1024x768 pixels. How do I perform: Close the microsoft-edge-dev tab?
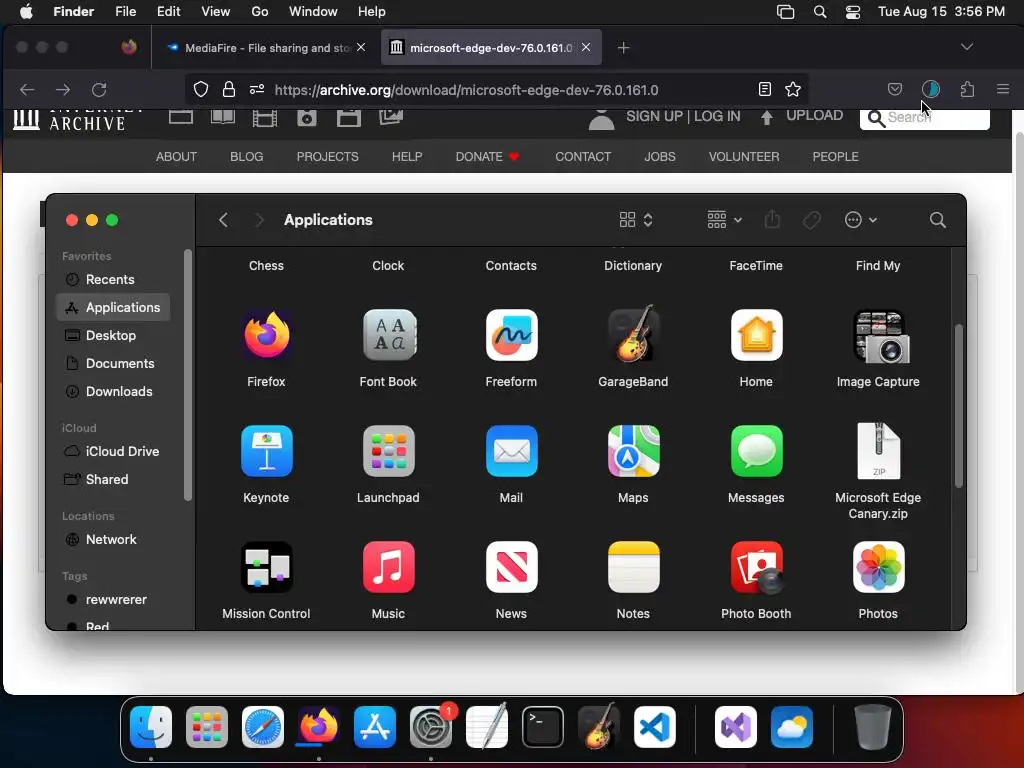coord(586,47)
